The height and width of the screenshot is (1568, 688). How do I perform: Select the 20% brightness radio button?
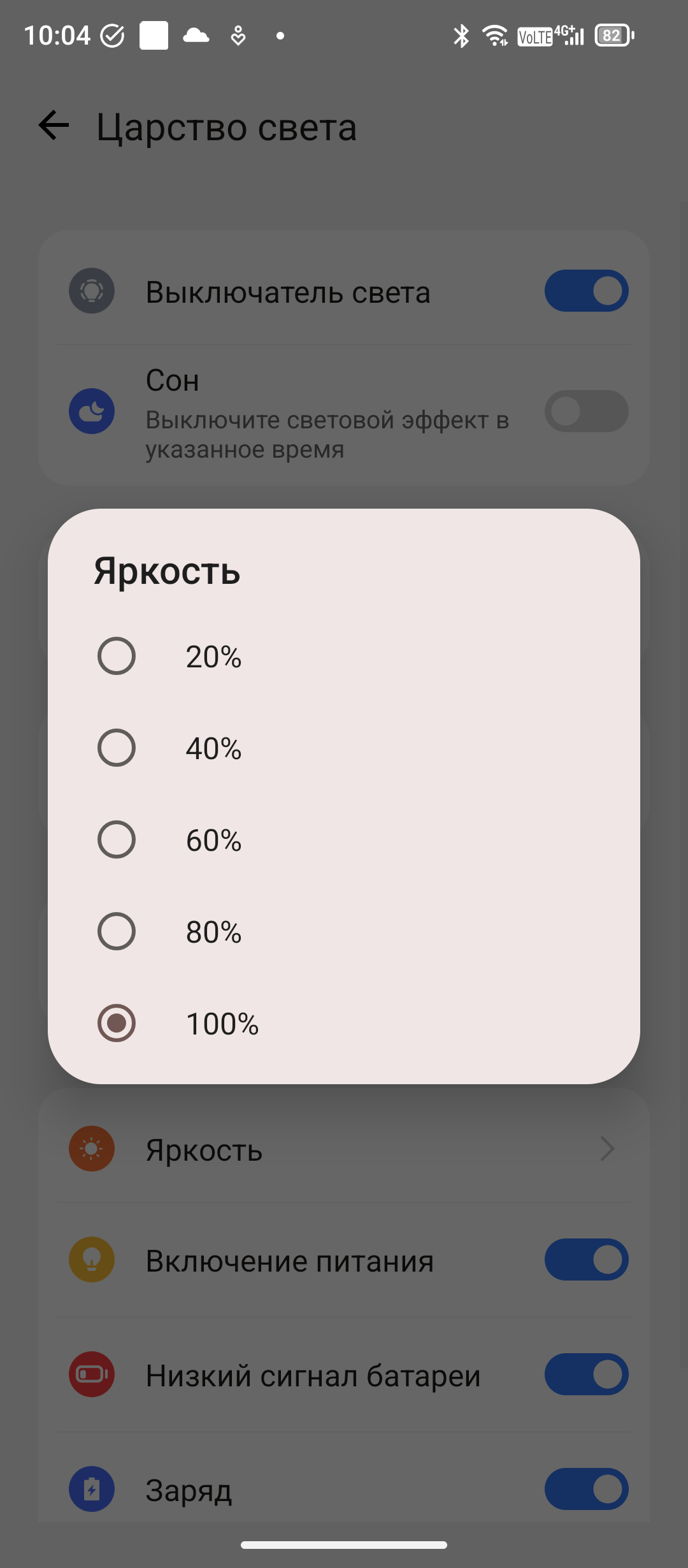click(x=117, y=656)
